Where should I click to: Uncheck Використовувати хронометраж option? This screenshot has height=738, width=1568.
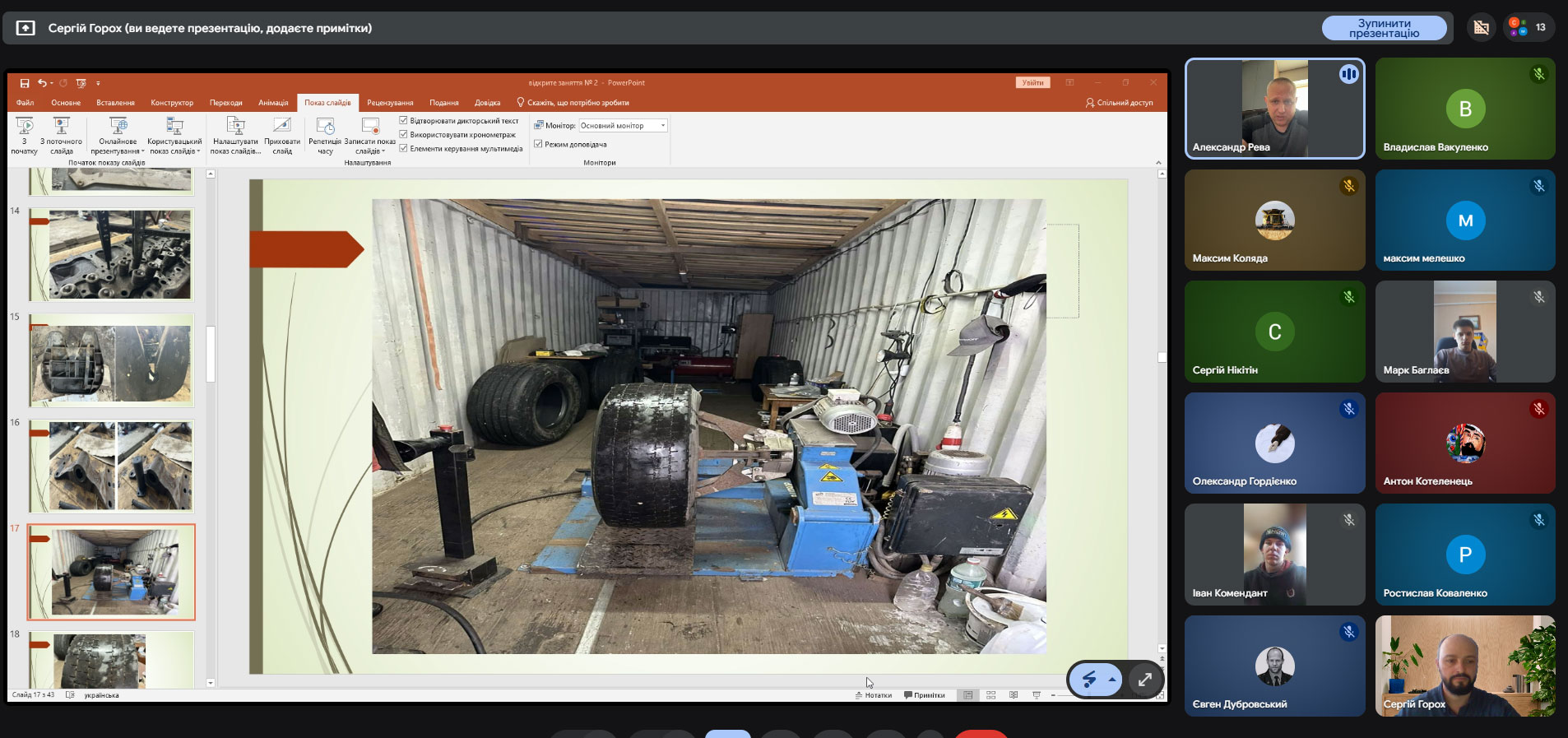coord(404,134)
